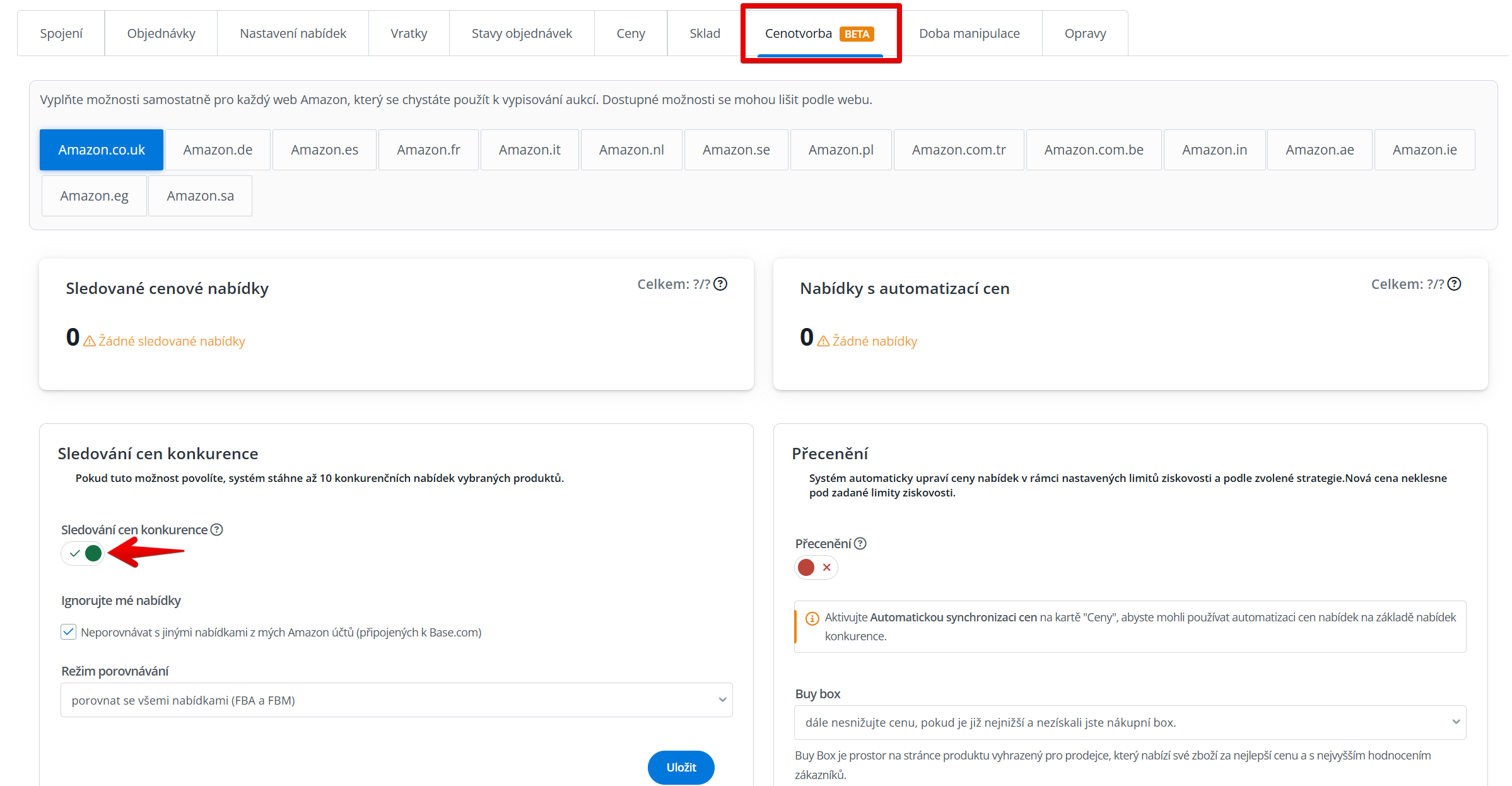The height and width of the screenshot is (786, 1512).
Task: Enable the Přecenění toggle
Action: pyautogui.click(x=816, y=567)
